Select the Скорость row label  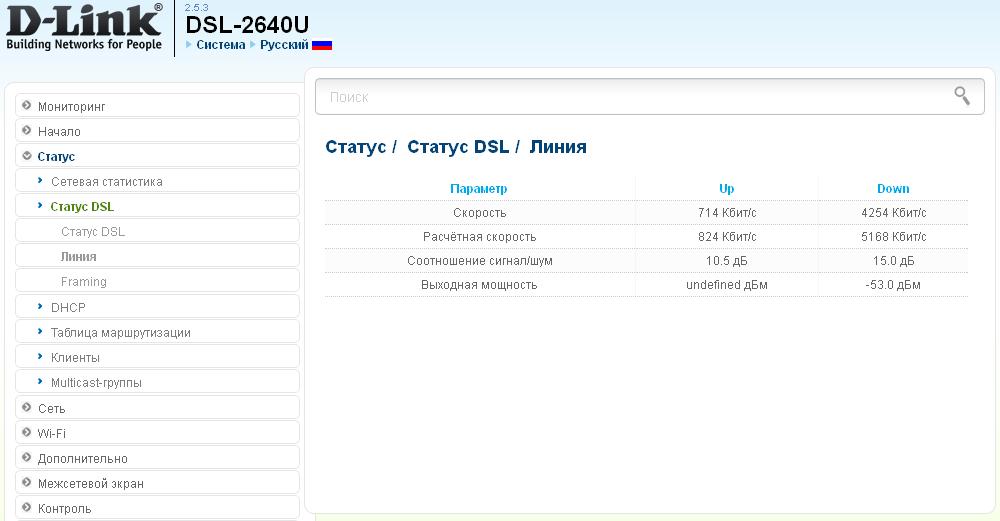point(480,213)
